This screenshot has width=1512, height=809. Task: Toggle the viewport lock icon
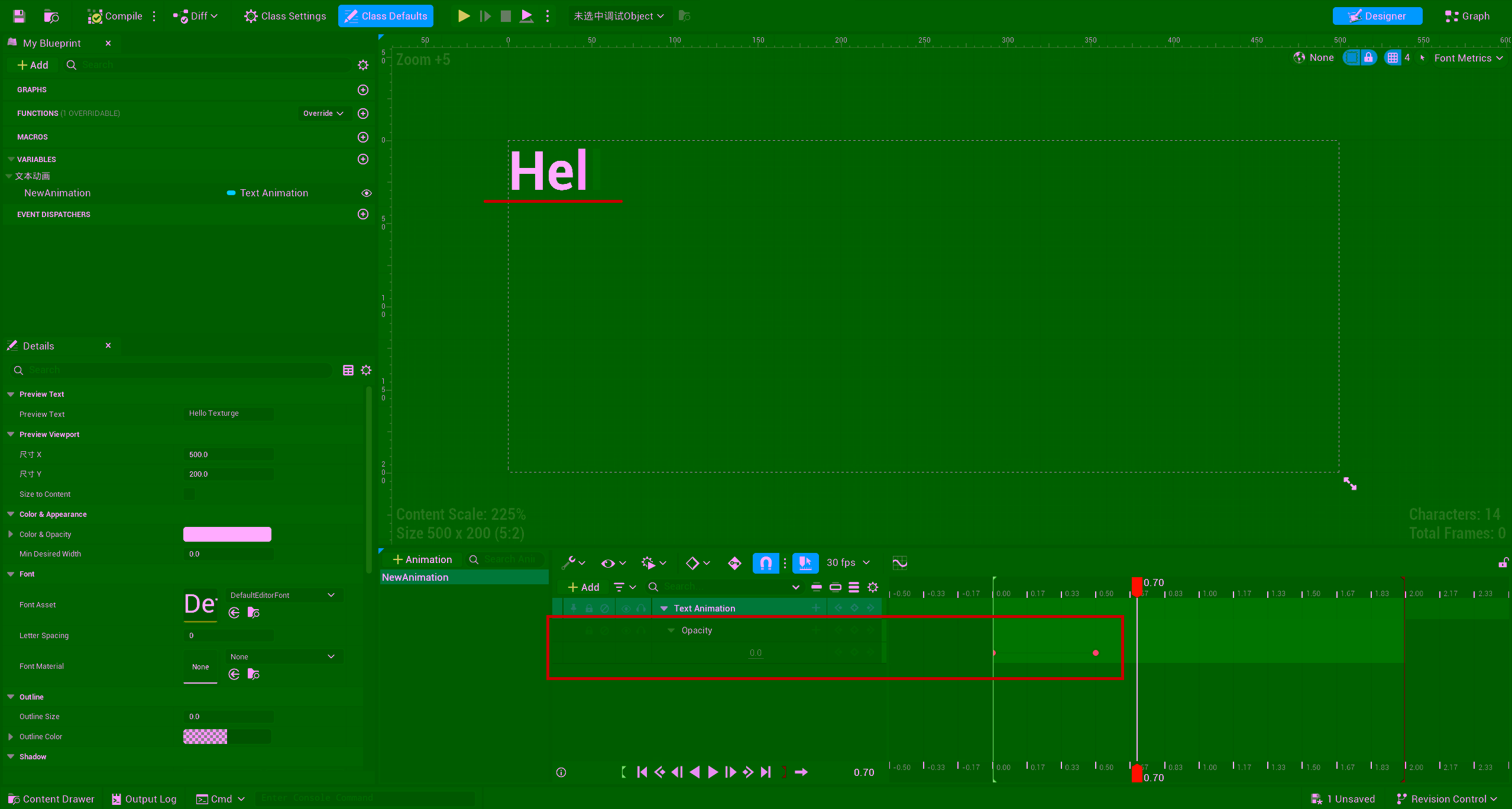click(x=1368, y=57)
